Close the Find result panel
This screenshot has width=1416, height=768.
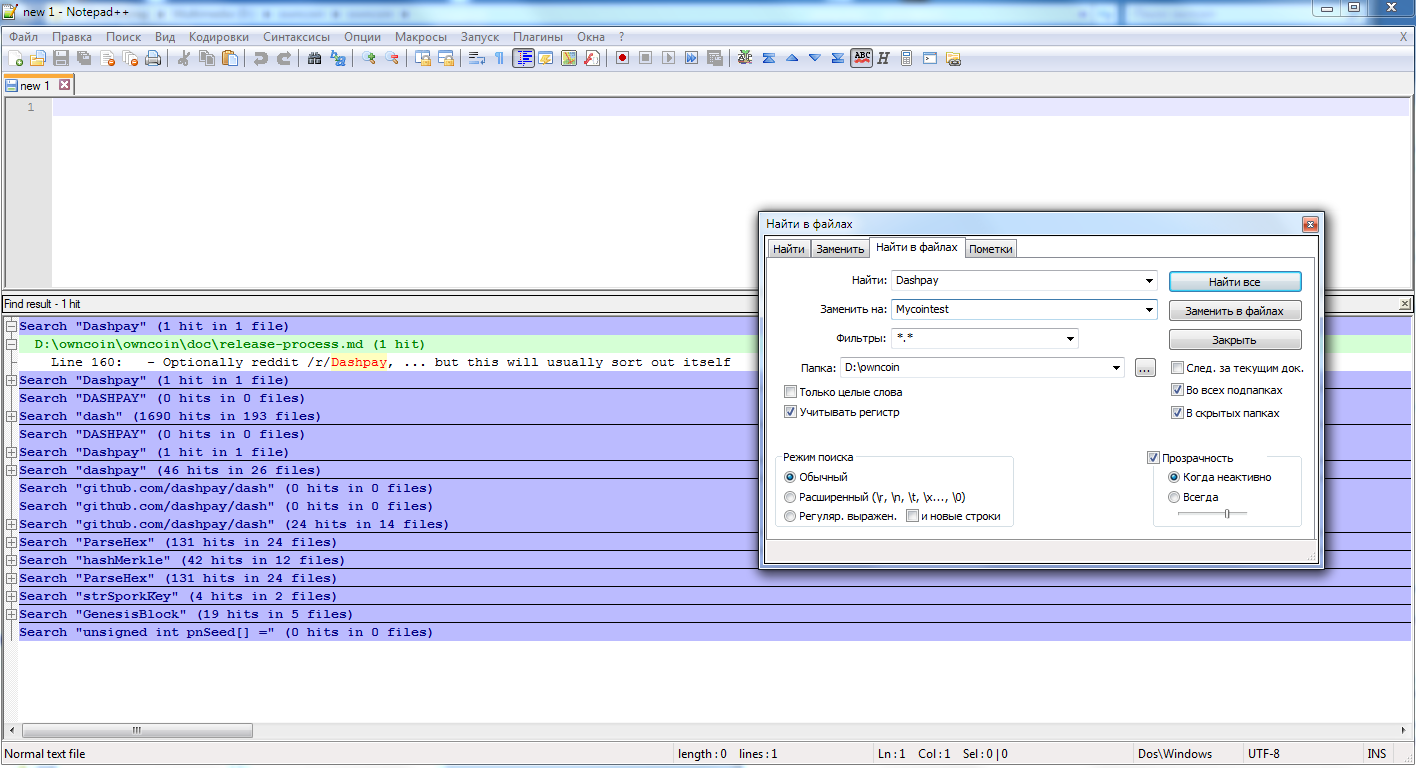pyautogui.click(x=1405, y=304)
